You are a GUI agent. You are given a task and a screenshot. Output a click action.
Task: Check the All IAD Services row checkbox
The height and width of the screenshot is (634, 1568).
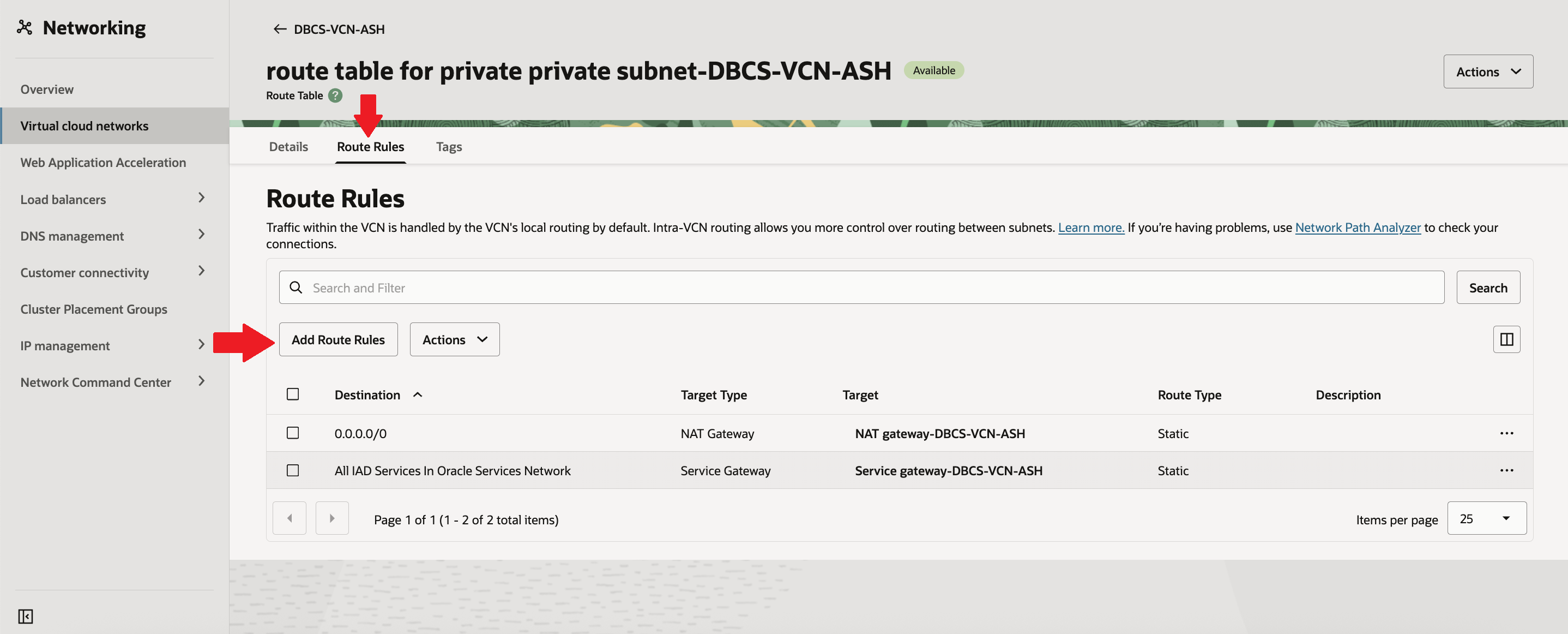click(293, 471)
